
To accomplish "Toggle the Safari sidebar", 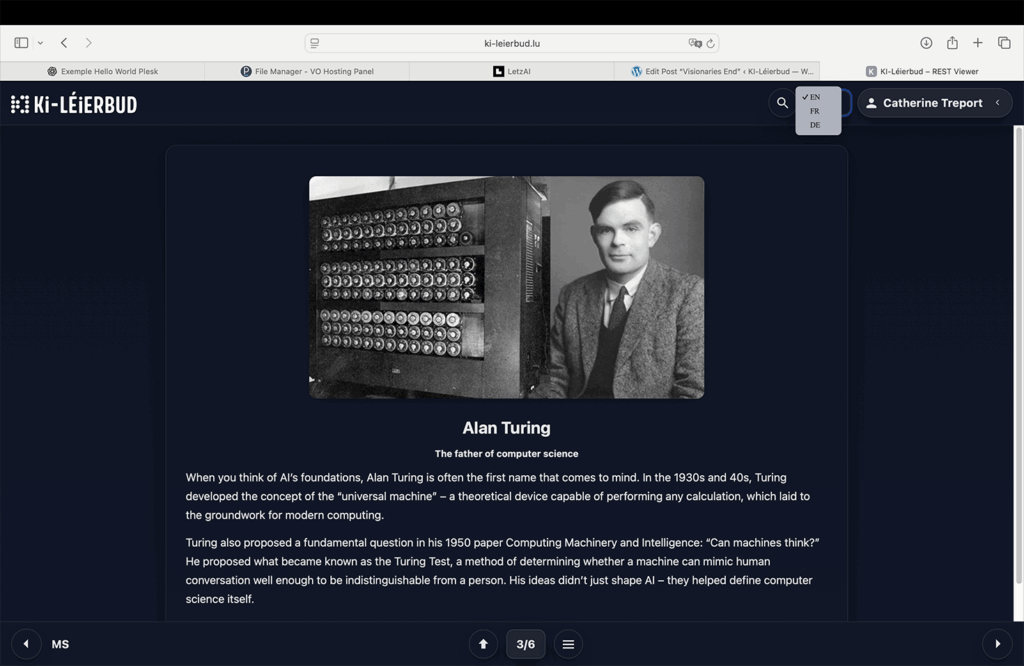I will click(21, 43).
